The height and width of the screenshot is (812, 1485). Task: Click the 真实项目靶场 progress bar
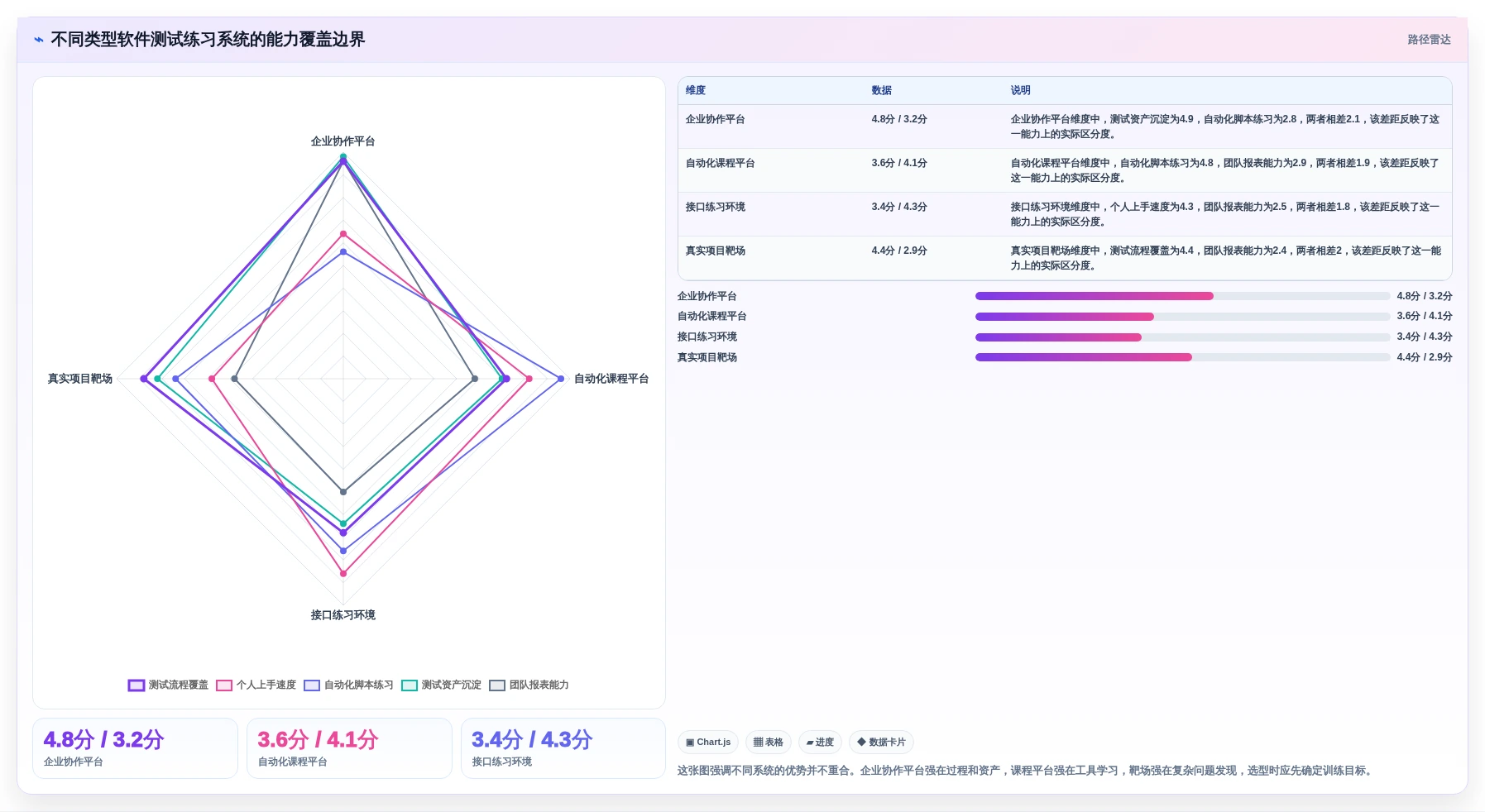(x=1182, y=357)
